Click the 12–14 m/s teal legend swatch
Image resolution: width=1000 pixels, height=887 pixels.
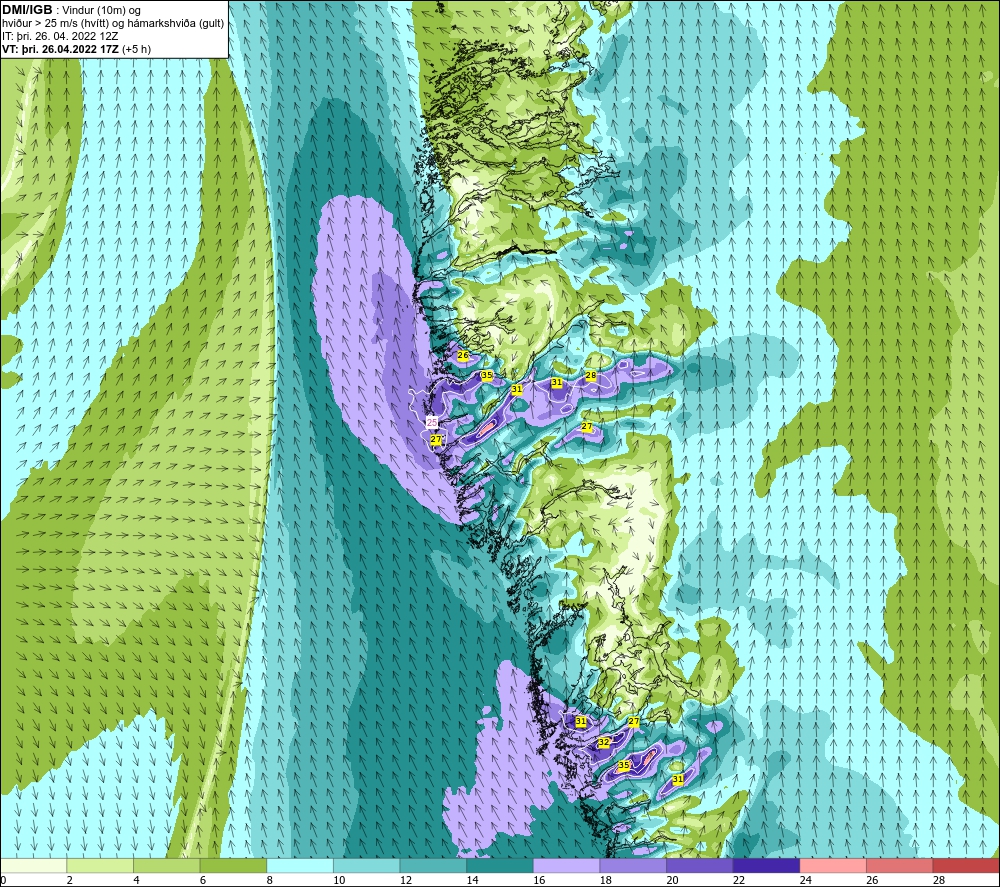click(433, 865)
